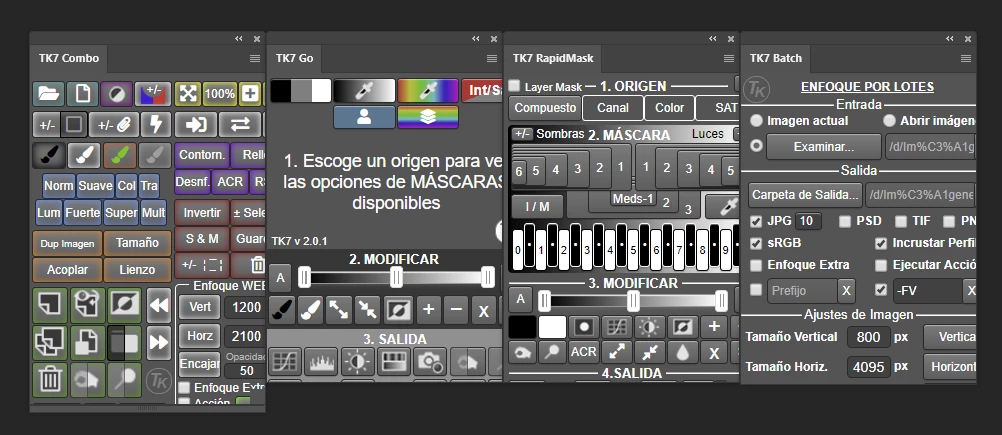
Task: Enable Enfoque Extra checkbox in TK7 Batch
Action: [756, 265]
